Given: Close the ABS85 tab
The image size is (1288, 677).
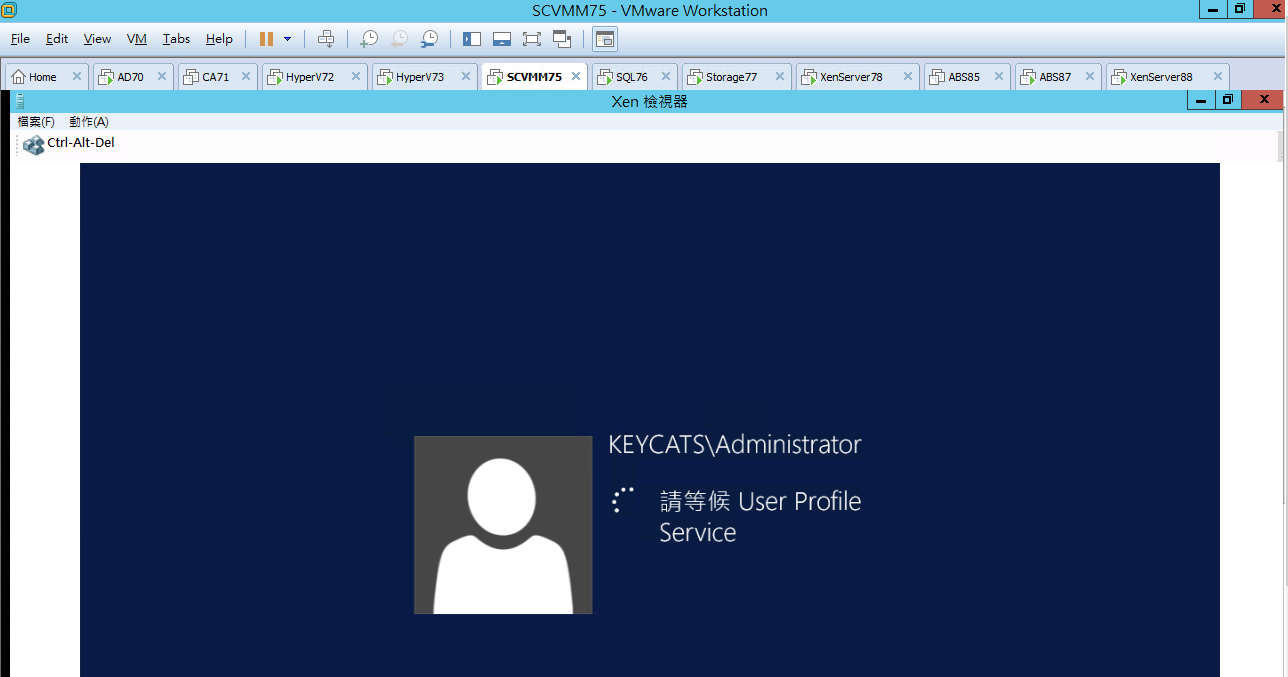Looking at the screenshot, I should coord(997,76).
